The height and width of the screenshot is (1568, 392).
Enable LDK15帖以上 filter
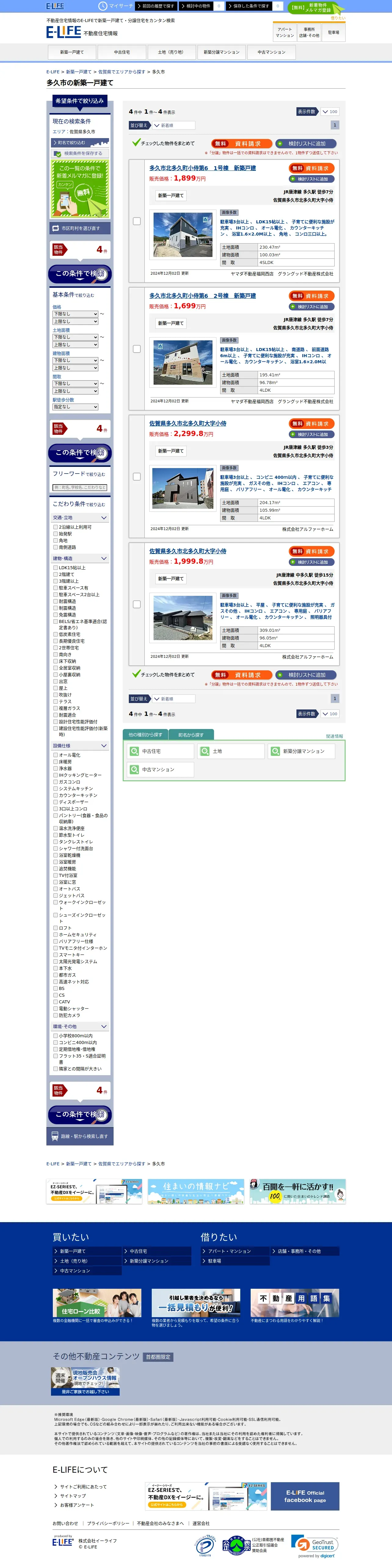tap(55, 567)
